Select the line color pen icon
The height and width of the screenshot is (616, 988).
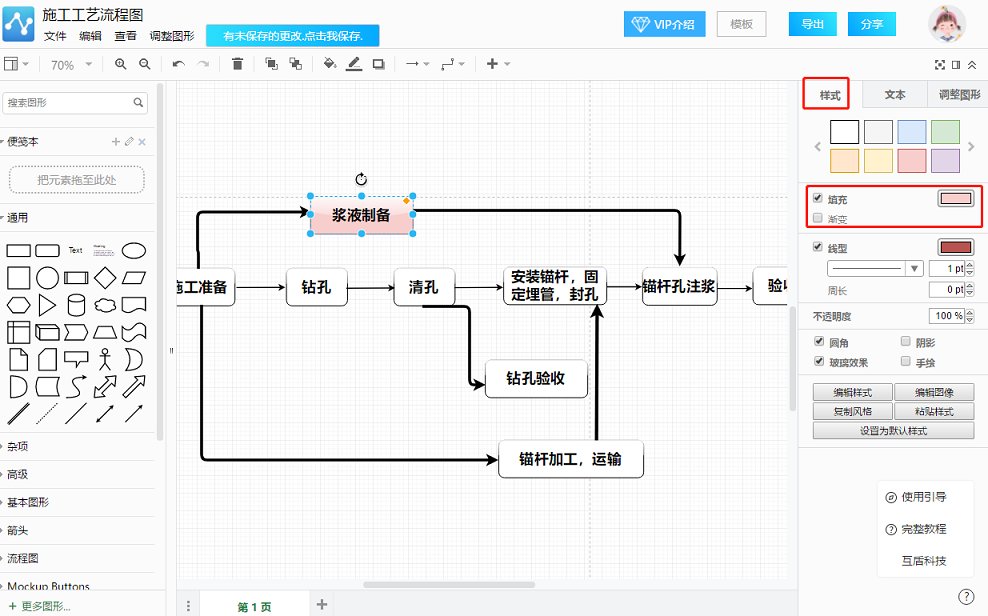[x=355, y=64]
